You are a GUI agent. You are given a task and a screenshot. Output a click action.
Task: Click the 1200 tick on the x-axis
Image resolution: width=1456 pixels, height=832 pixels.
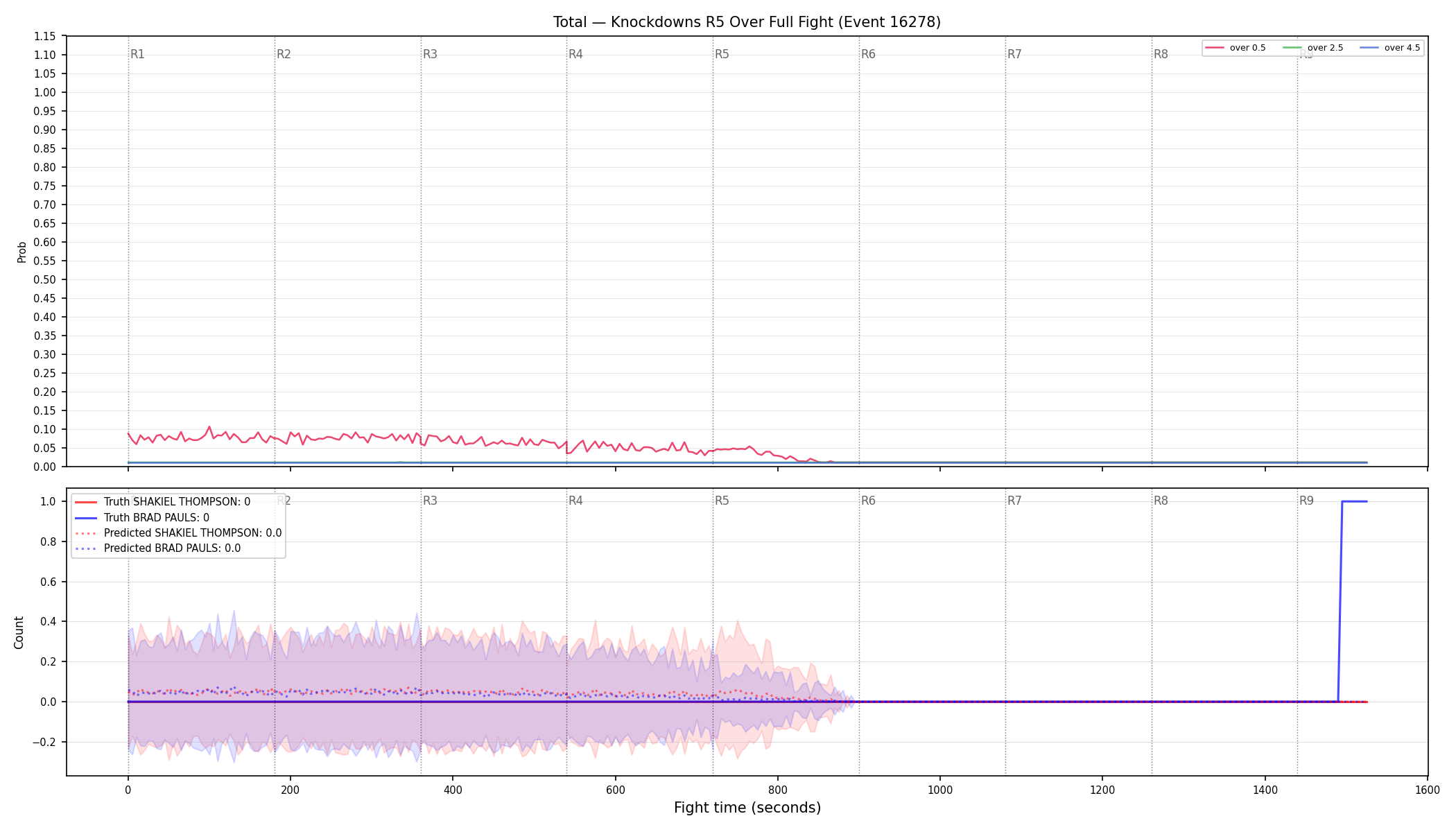[1102, 790]
